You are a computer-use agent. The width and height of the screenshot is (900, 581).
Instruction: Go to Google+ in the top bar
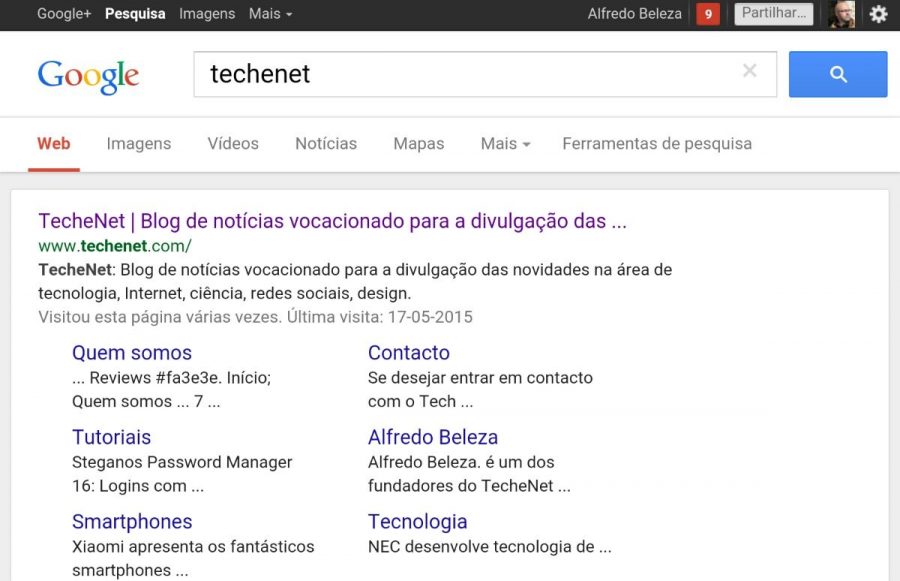click(x=62, y=14)
